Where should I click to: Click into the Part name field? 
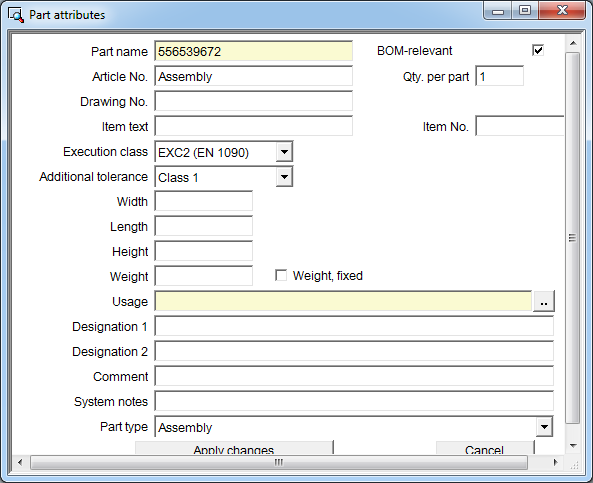point(253,51)
